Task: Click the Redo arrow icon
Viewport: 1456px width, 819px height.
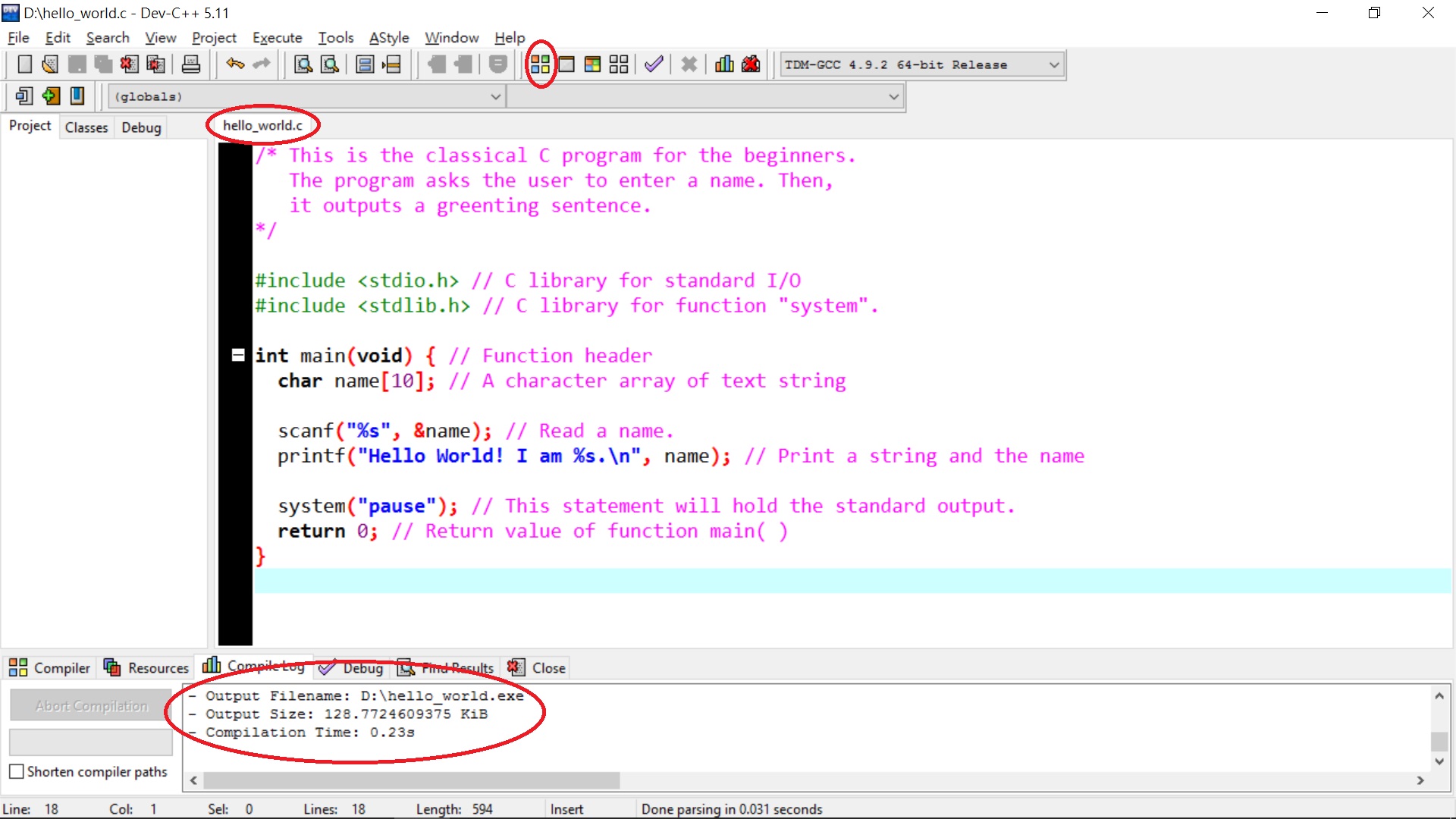Action: pyautogui.click(x=262, y=64)
